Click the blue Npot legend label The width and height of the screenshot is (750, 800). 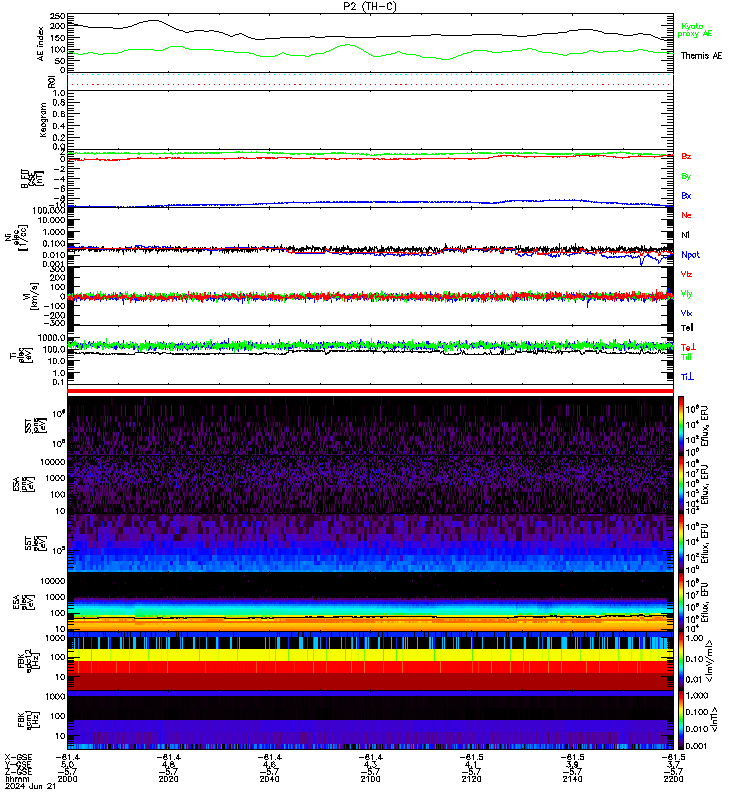[690, 255]
